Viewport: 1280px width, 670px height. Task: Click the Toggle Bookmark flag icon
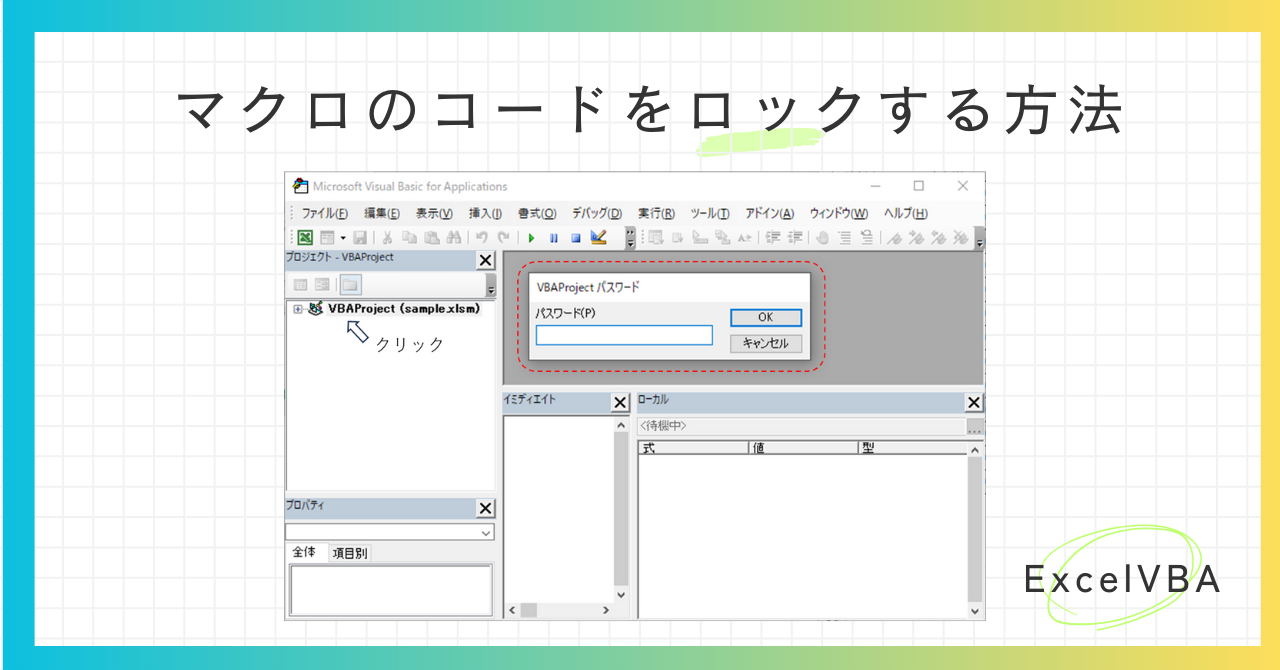(x=895, y=238)
